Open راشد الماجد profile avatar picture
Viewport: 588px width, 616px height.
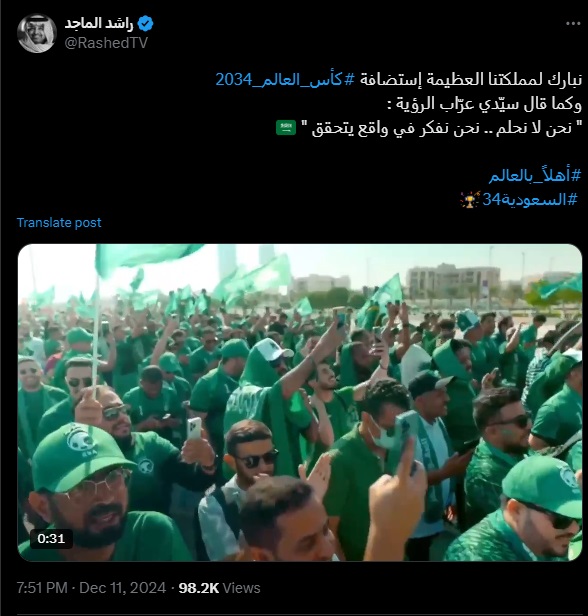point(37,33)
